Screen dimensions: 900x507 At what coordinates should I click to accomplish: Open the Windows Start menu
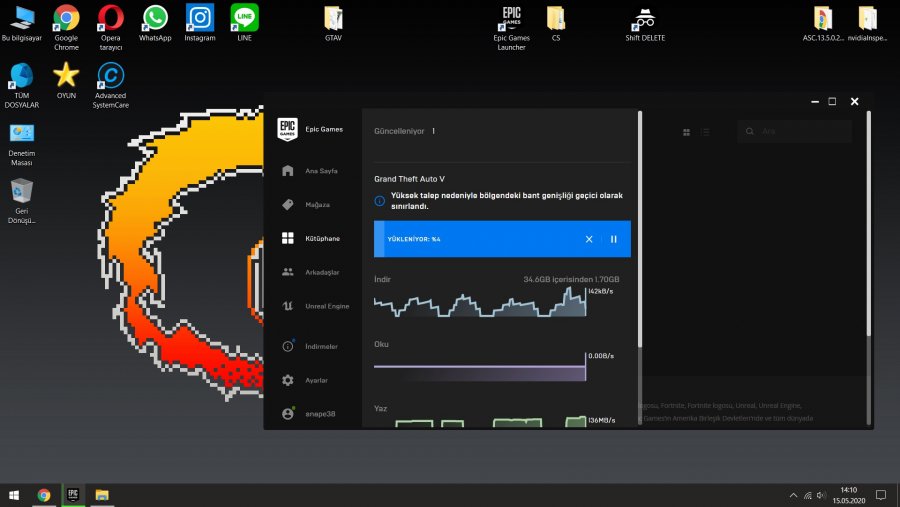(14, 495)
